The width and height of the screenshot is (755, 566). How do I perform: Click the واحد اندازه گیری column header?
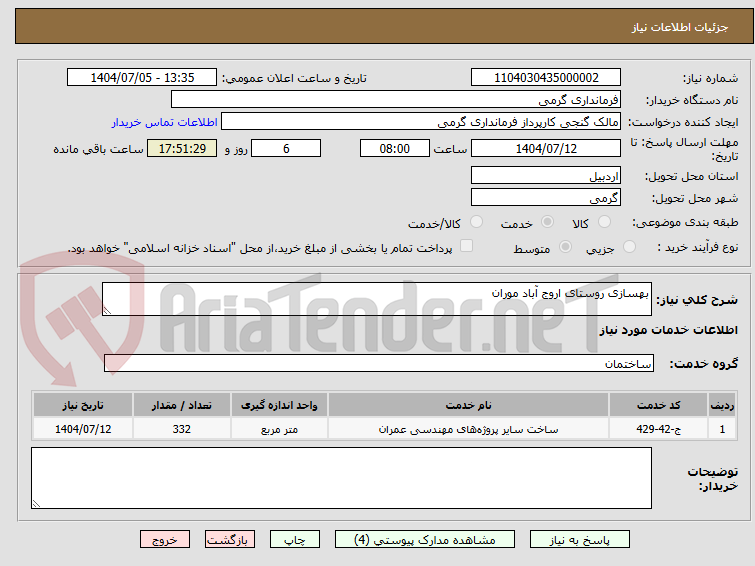click(279, 405)
